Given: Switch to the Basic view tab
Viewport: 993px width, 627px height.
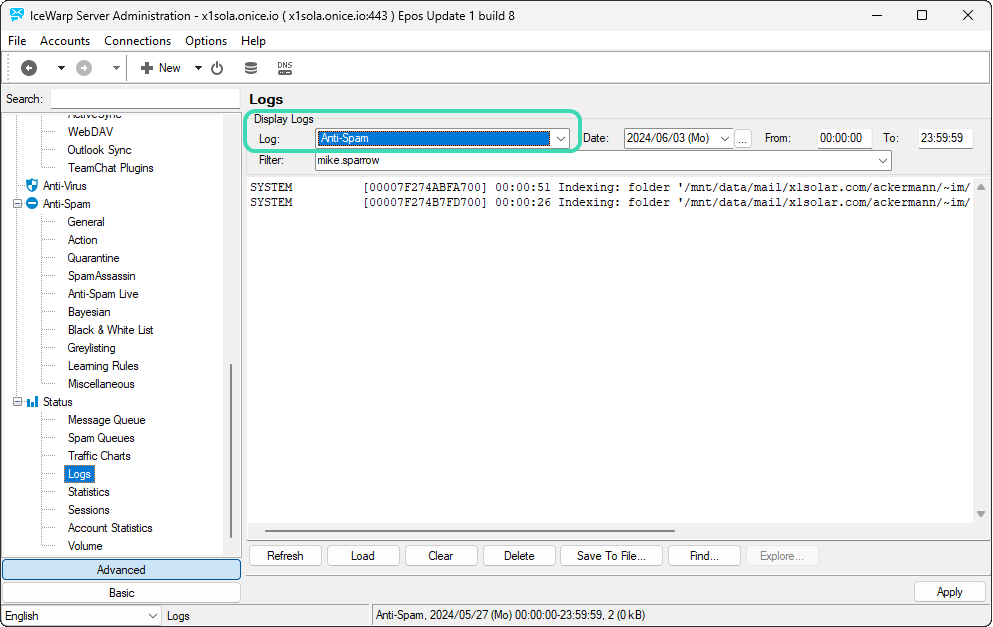Looking at the screenshot, I should tap(121, 593).
